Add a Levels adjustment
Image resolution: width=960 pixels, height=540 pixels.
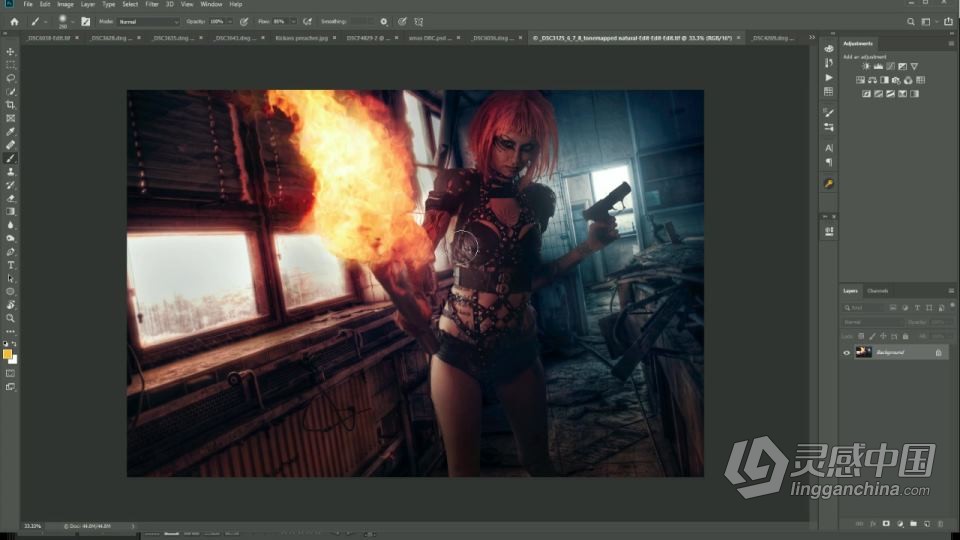878,66
